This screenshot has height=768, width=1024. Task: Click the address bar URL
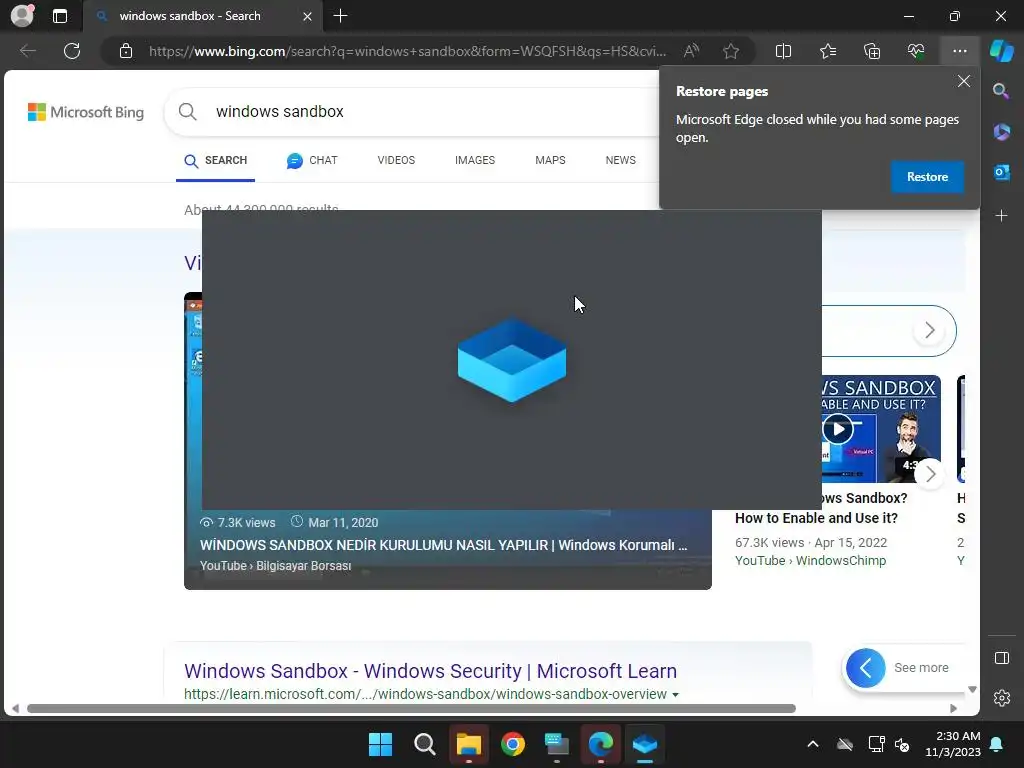pos(408,51)
